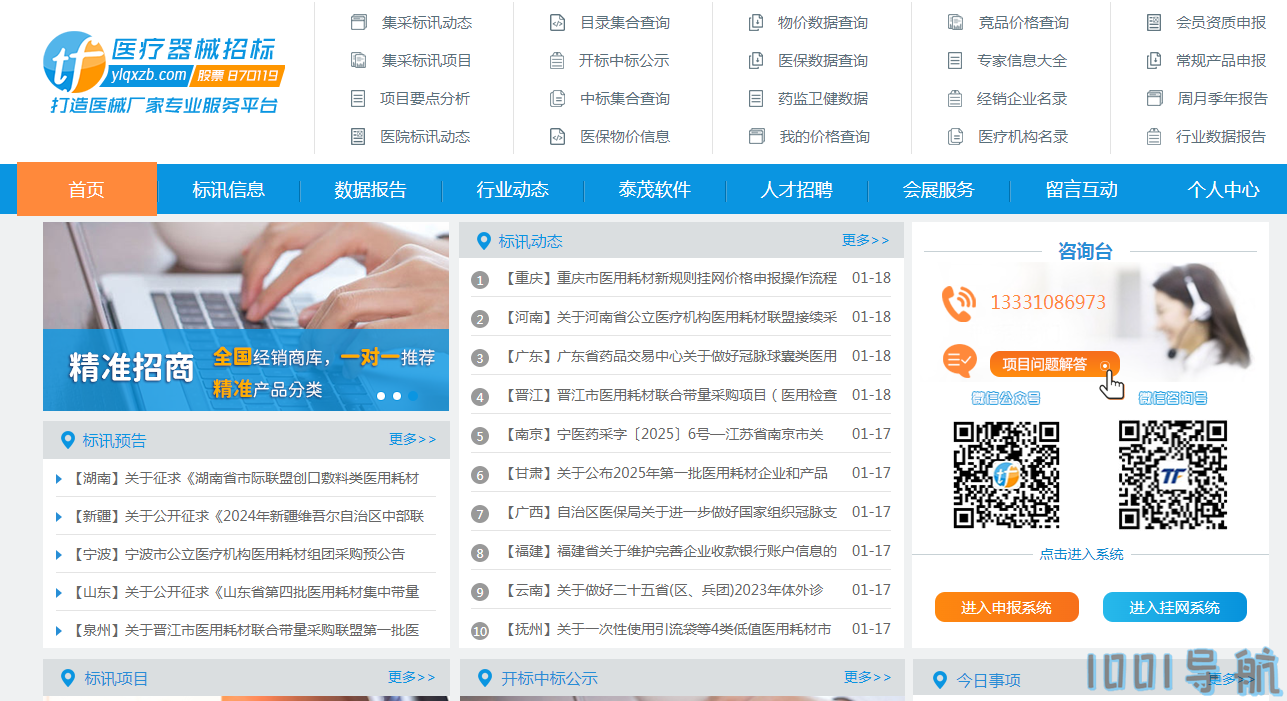Expand 更多>> in the 标讯预告 section
Viewport: 1287px width, 701px height.
pos(412,439)
